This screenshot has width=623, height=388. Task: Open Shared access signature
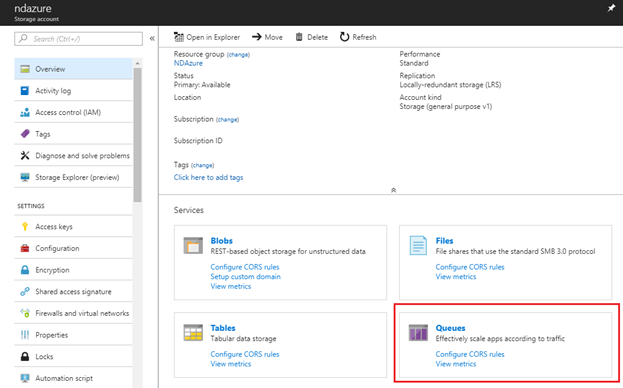[74, 291]
